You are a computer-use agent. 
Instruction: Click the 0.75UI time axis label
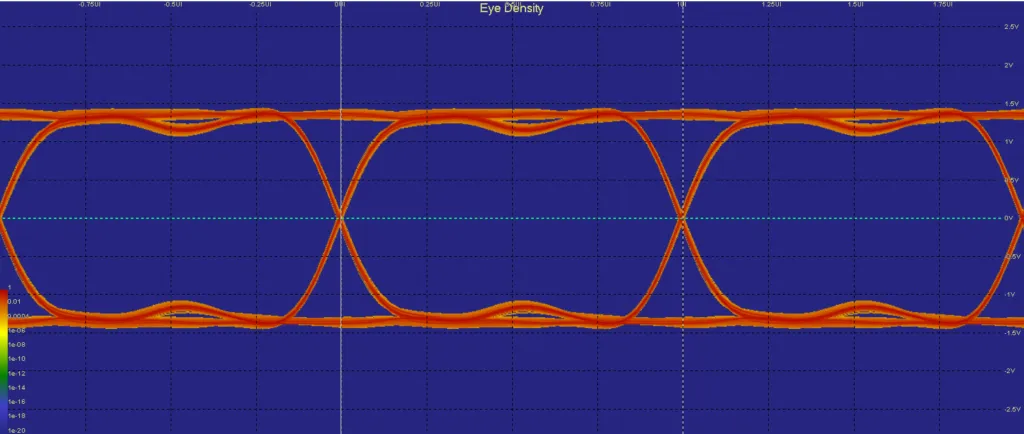[600, 4]
